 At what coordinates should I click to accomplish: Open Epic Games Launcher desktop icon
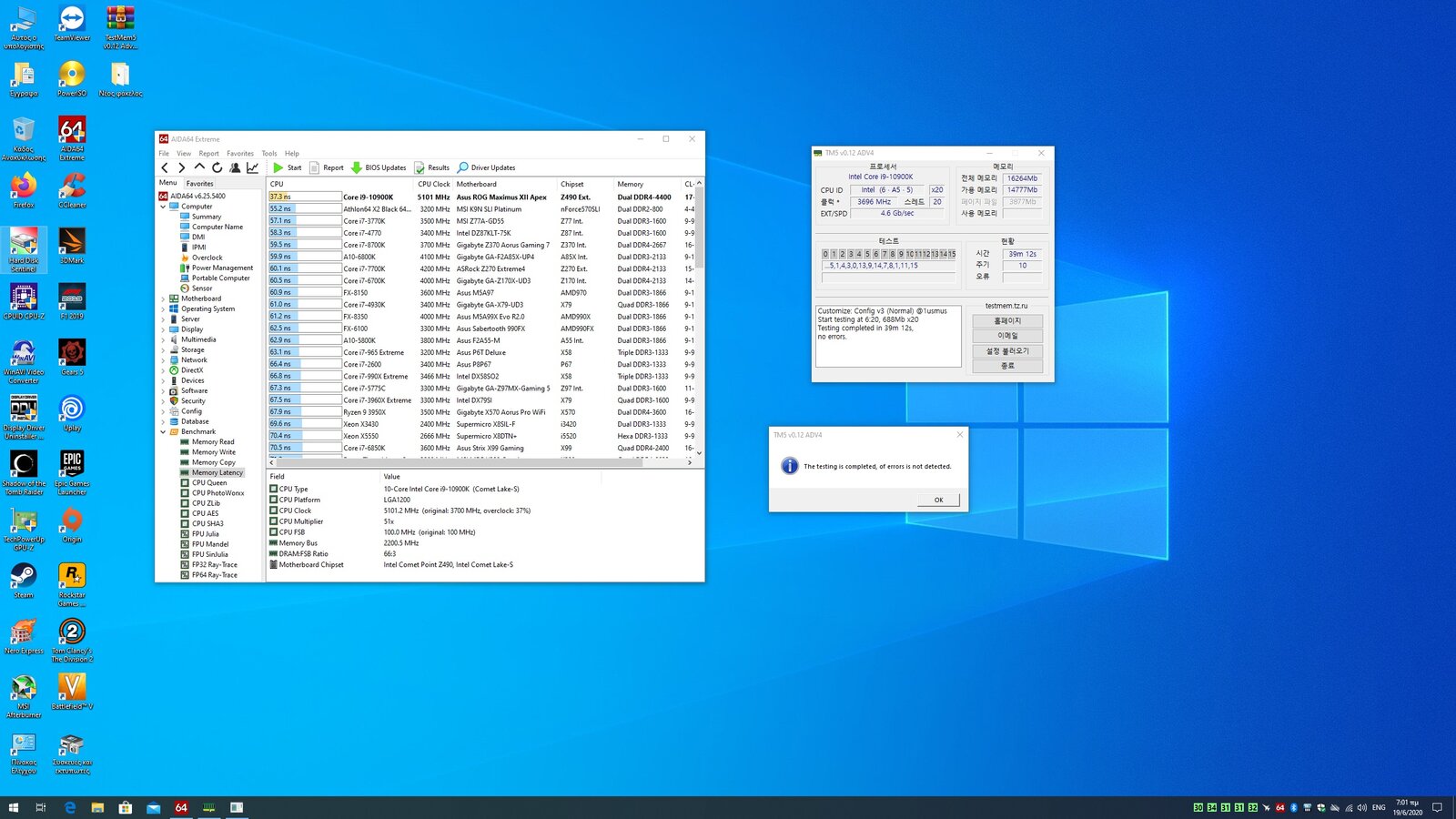[72, 472]
